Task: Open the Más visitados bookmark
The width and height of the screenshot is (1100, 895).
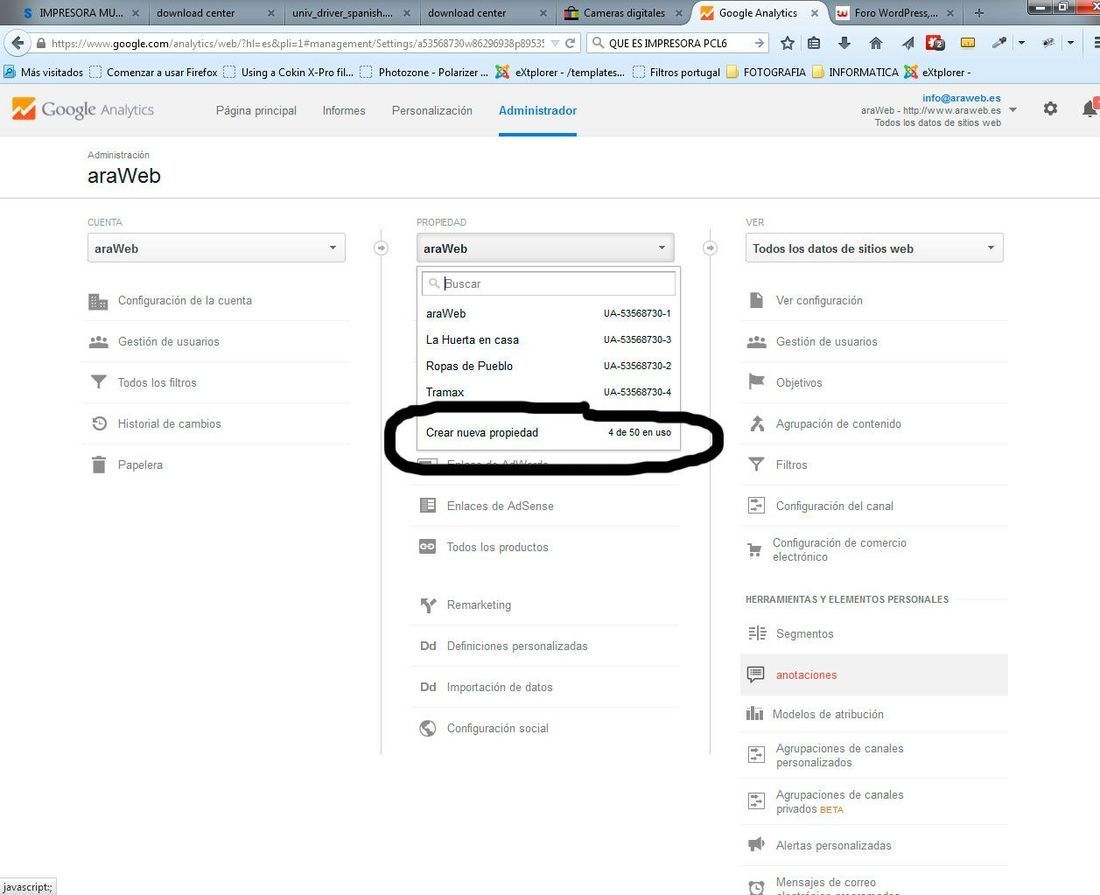Action: pyautogui.click(x=43, y=72)
